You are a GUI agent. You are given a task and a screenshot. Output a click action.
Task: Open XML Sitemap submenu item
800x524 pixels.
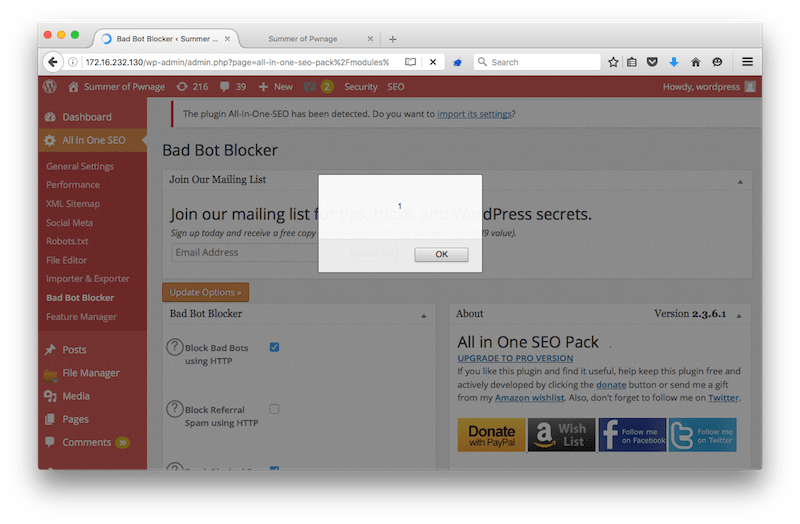point(73,204)
